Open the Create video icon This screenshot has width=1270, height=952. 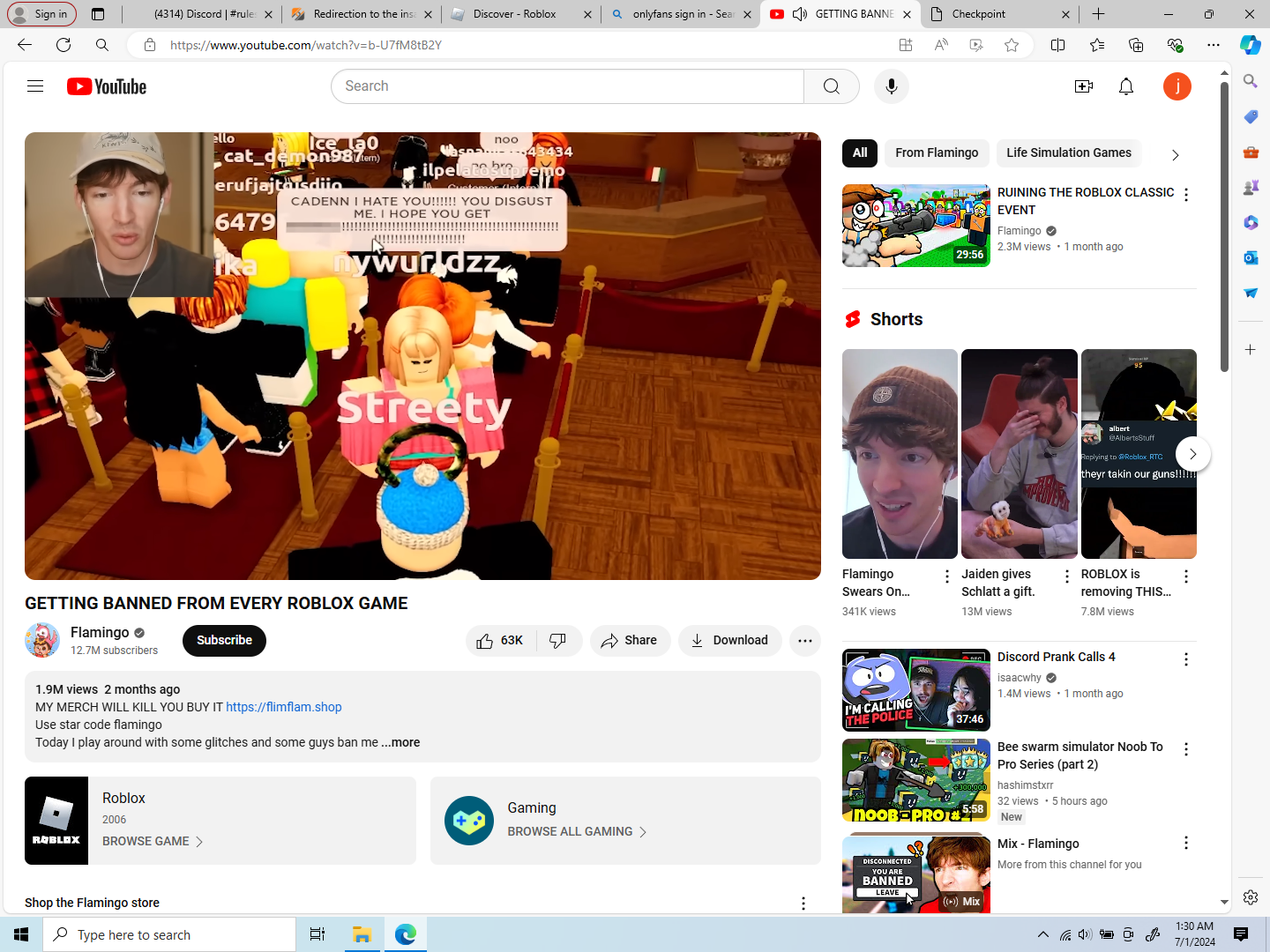(x=1084, y=86)
